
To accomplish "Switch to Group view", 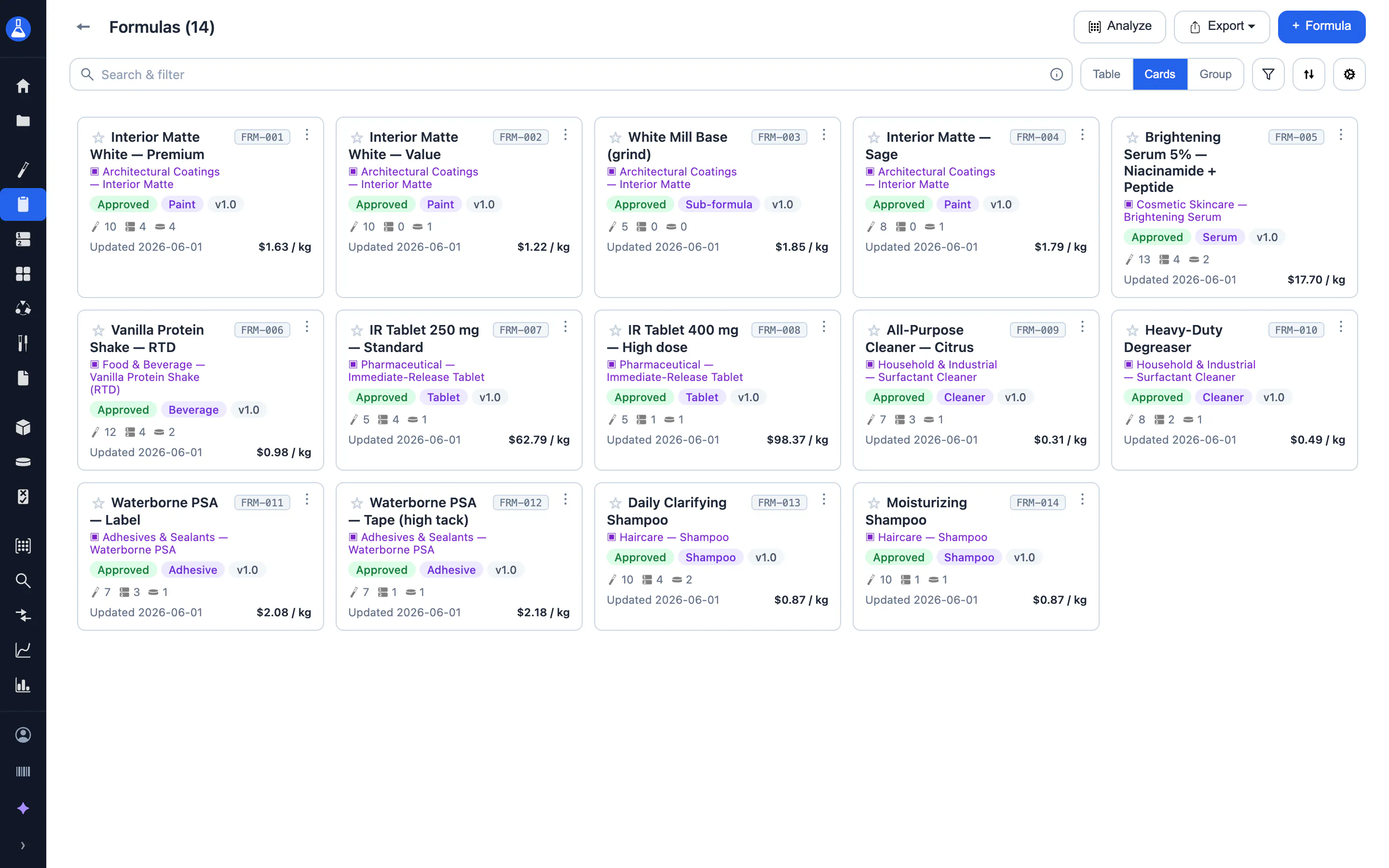I will point(1215,74).
